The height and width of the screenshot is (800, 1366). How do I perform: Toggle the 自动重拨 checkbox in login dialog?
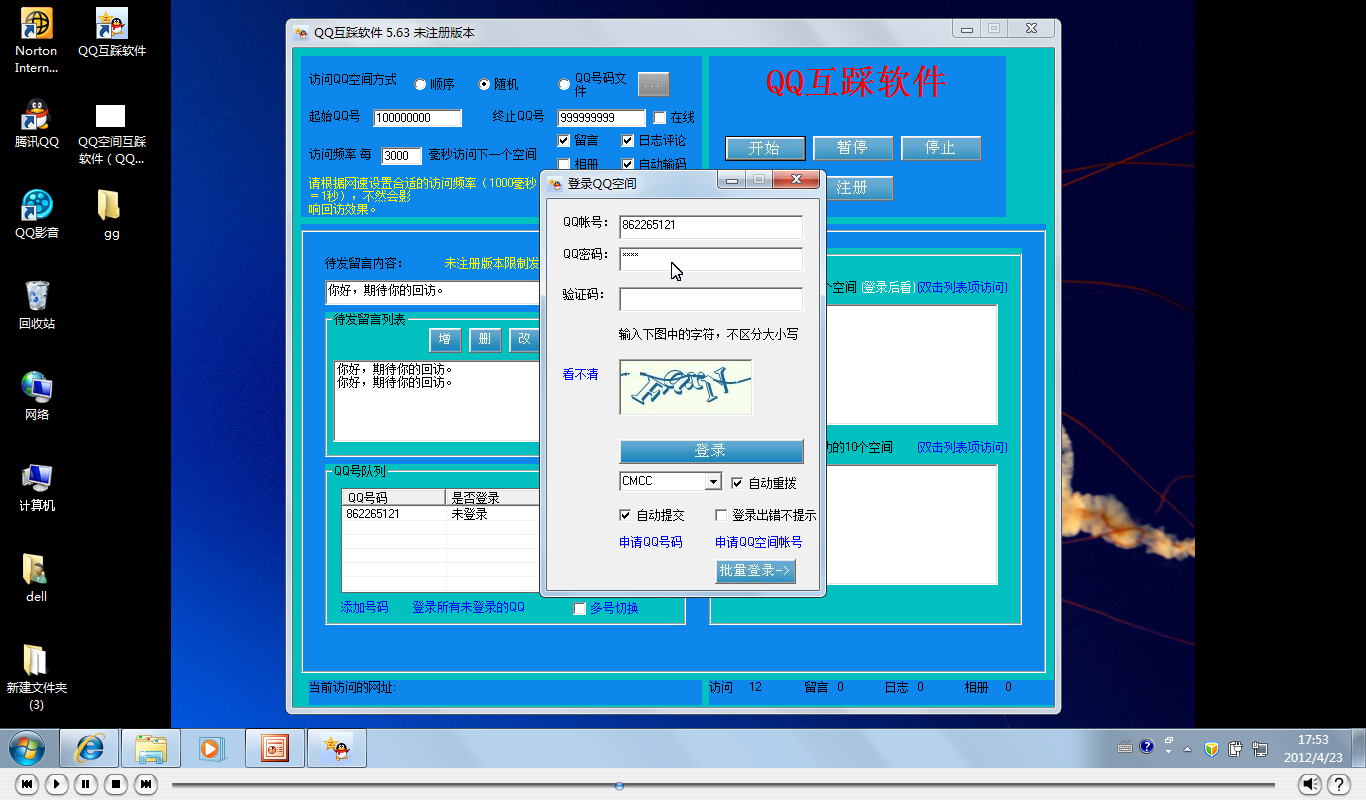coord(738,483)
